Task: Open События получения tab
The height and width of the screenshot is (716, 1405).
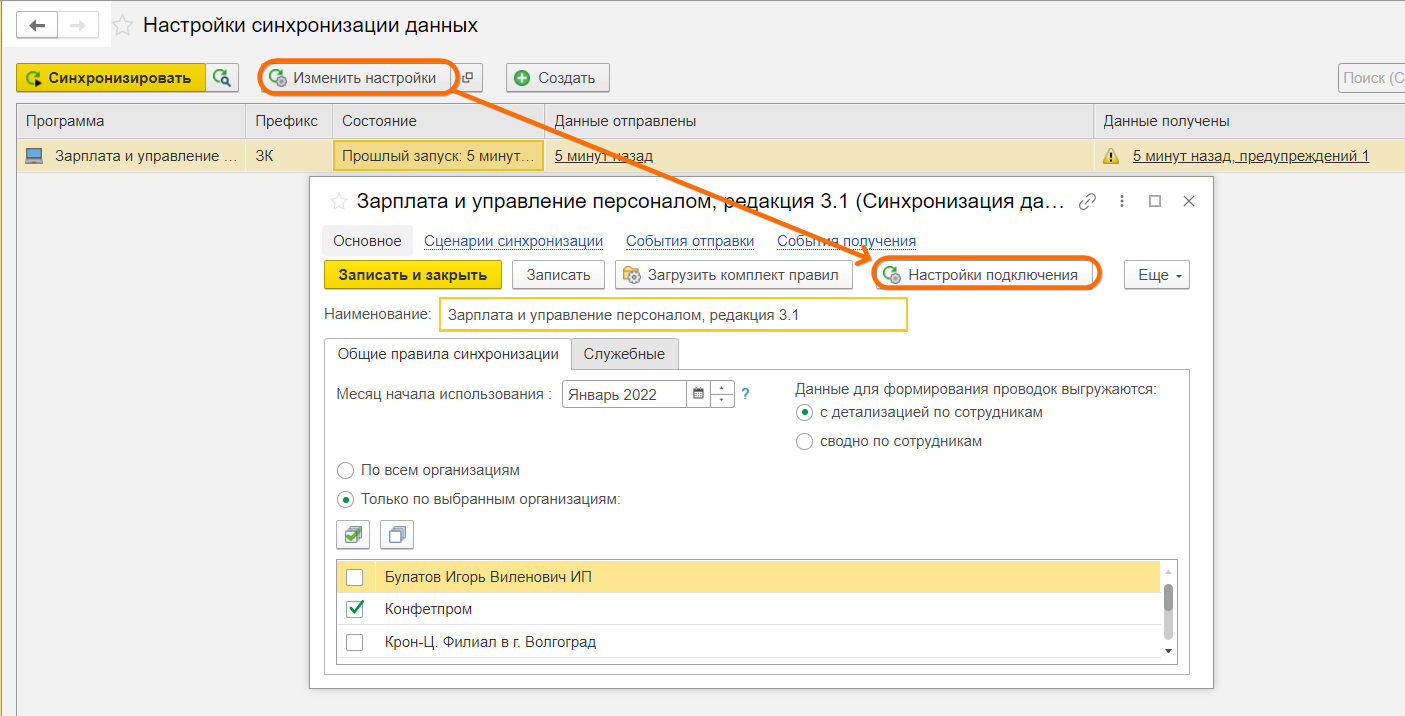Action: pos(846,241)
